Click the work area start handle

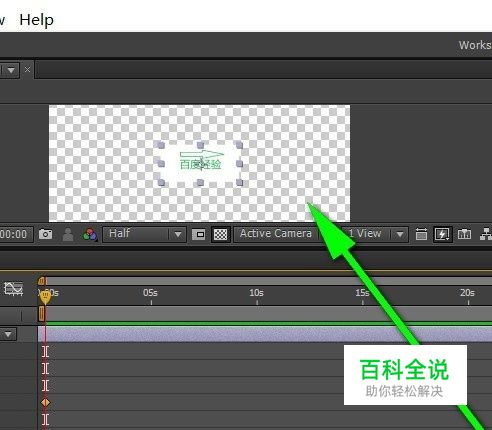pos(41,314)
